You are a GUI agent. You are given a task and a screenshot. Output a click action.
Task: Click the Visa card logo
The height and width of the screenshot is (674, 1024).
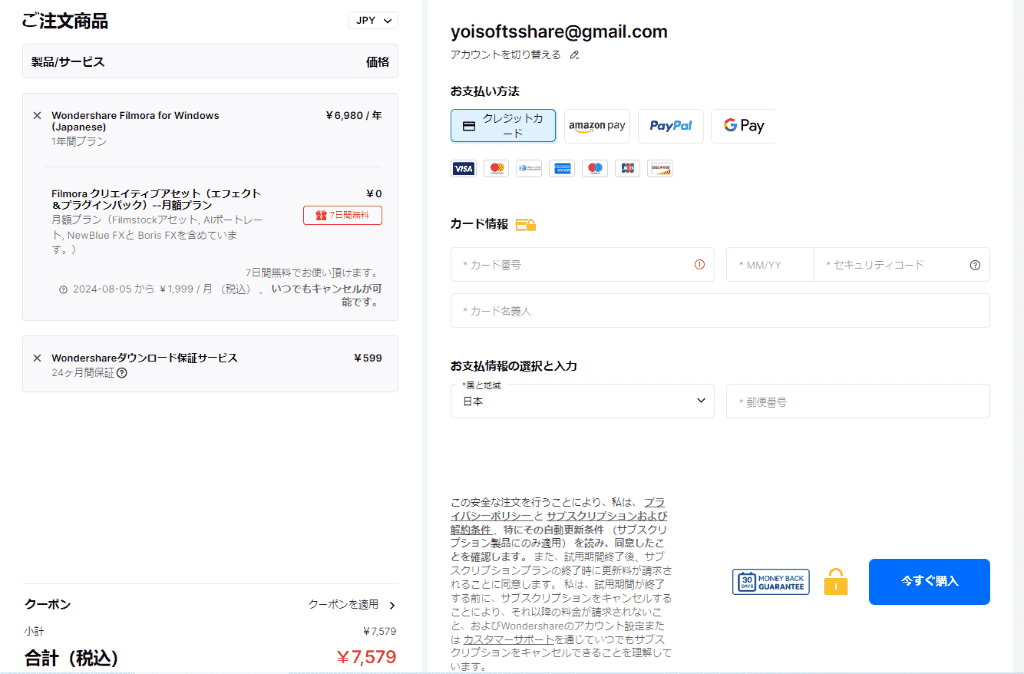tap(464, 168)
